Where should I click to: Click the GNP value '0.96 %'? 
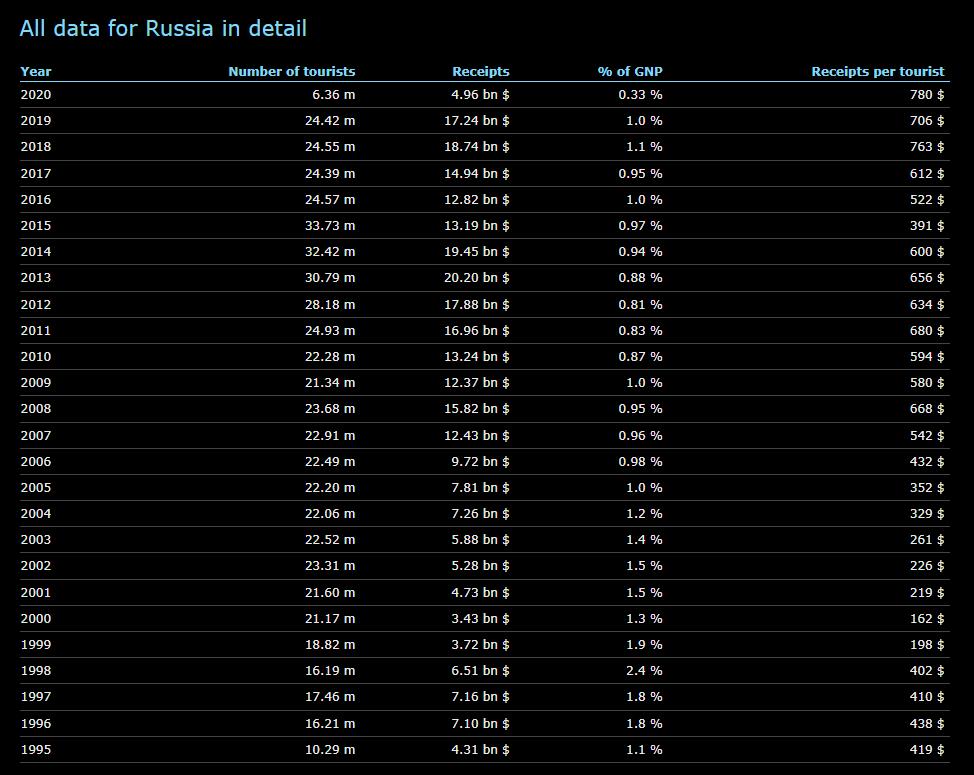tap(640, 435)
